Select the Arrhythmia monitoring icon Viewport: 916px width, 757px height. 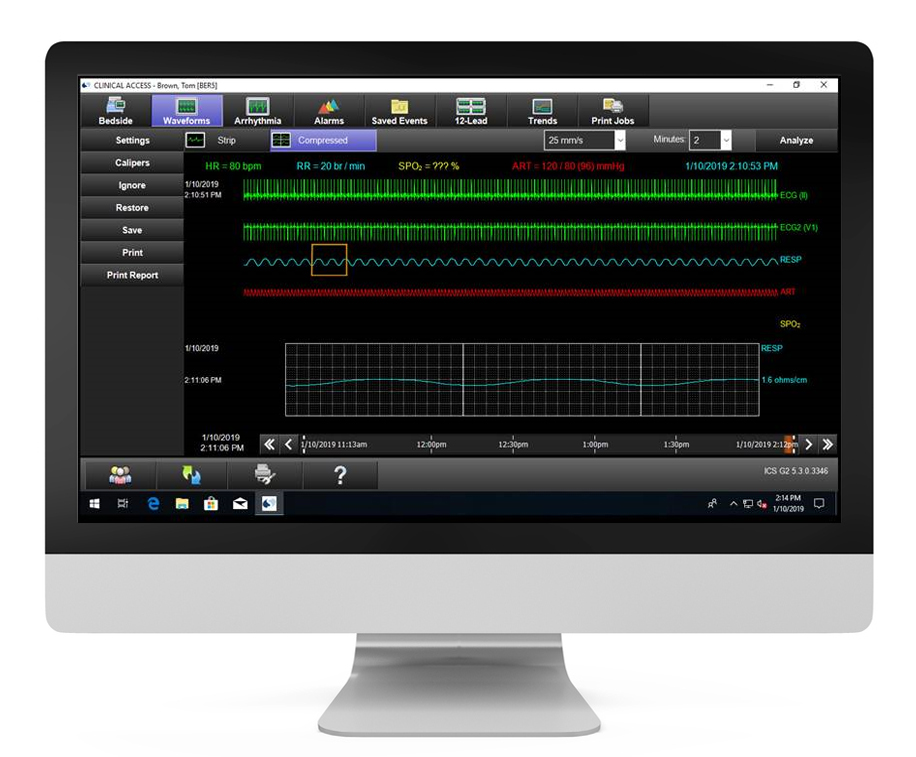tap(257, 111)
